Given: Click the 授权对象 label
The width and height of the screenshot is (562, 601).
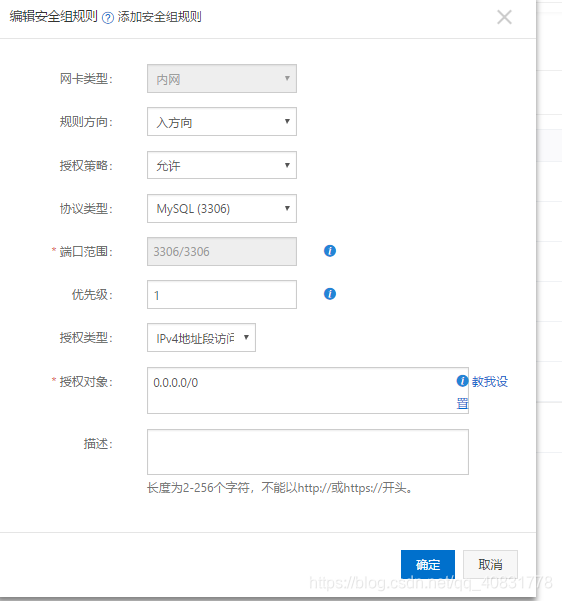Looking at the screenshot, I should [86, 382].
